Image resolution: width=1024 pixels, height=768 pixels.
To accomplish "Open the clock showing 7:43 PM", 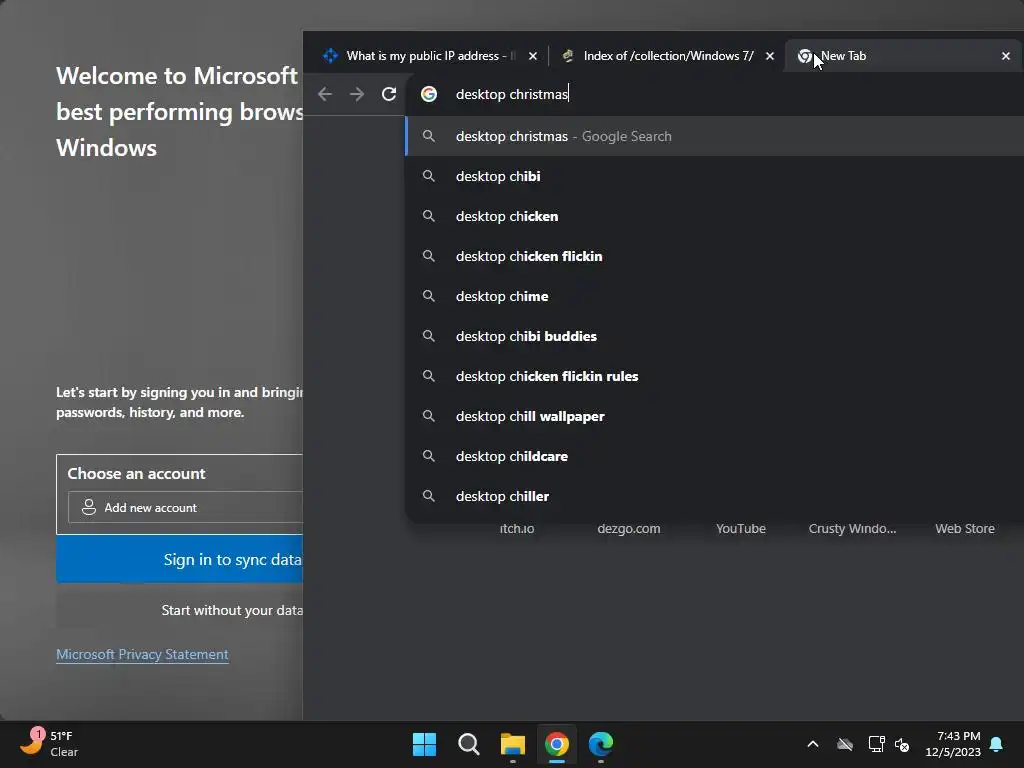I will (953, 744).
